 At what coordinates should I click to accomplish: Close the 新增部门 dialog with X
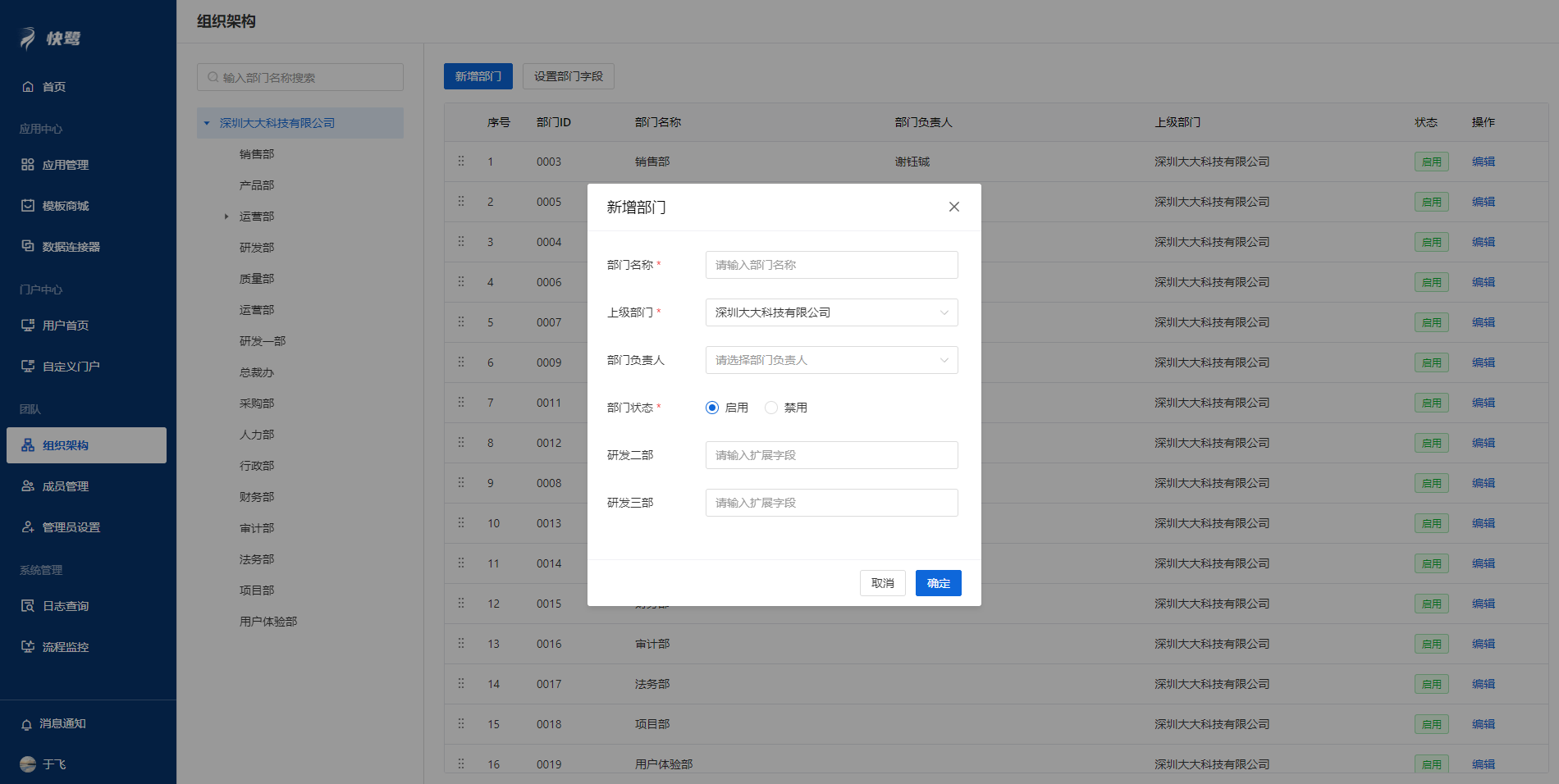953,207
